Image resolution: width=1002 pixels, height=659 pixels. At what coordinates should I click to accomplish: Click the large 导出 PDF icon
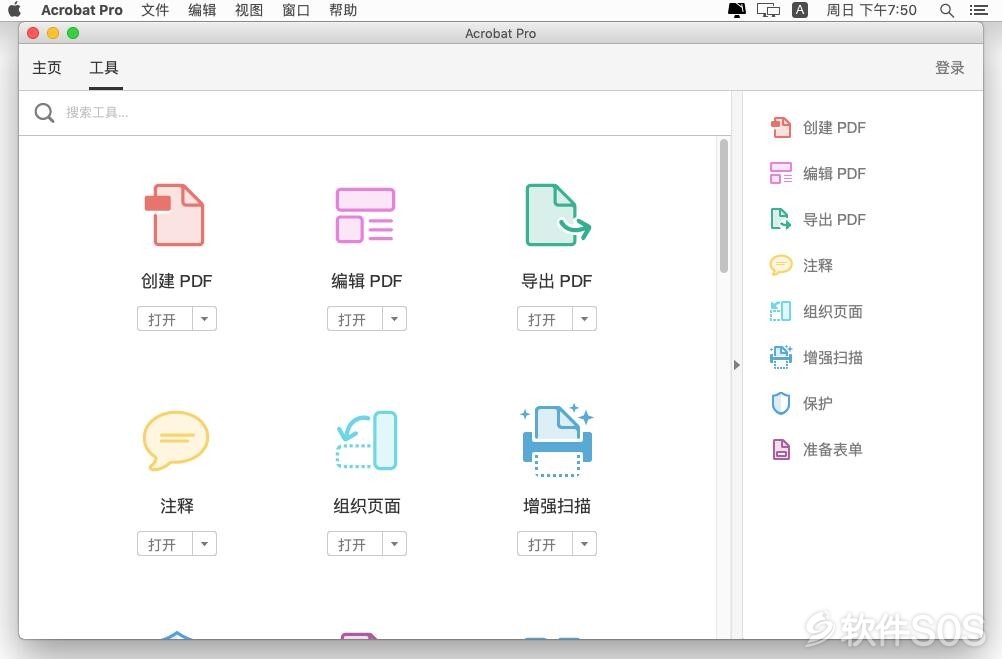[x=557, y=215]
